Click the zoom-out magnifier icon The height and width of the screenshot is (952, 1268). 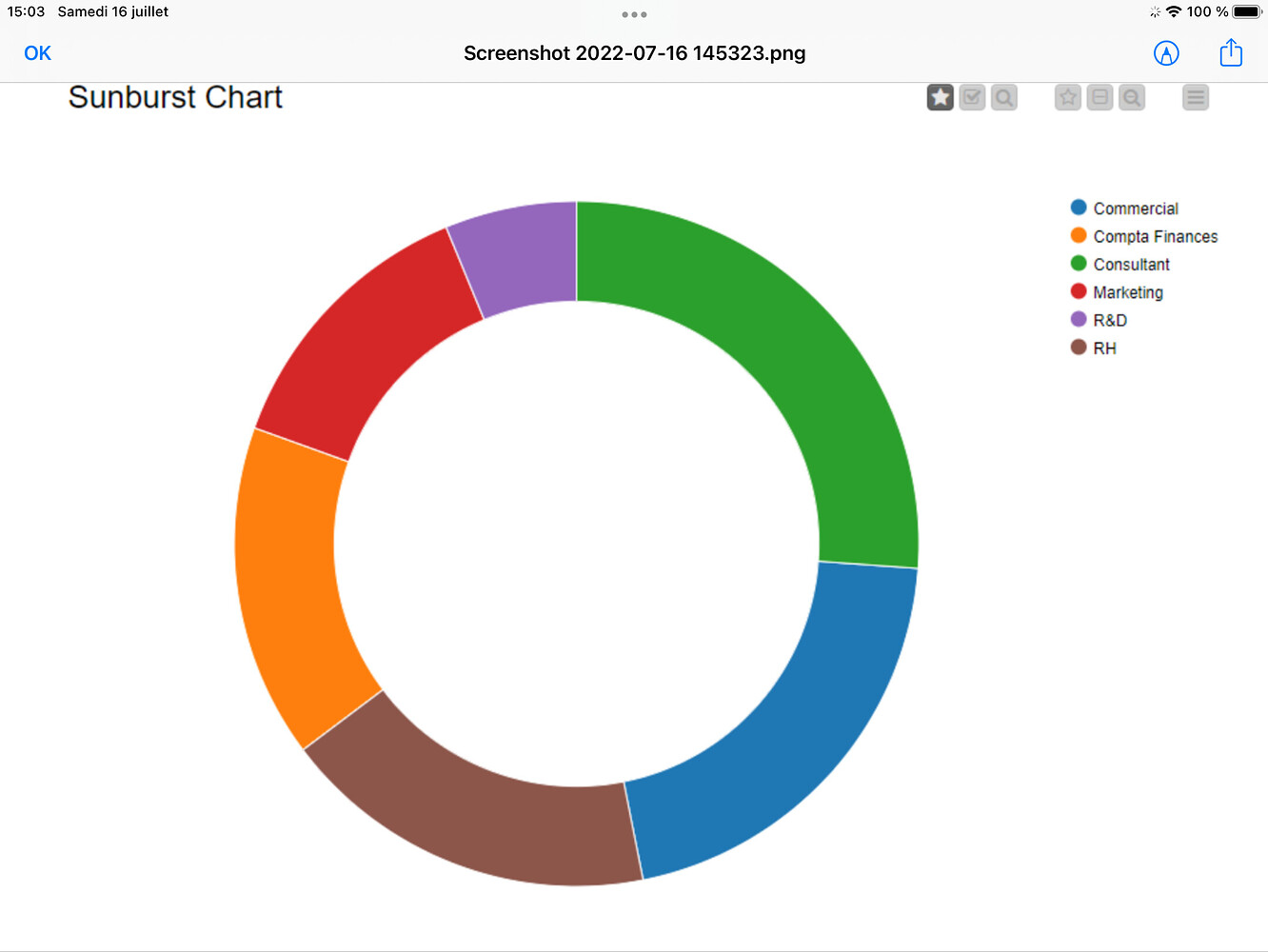(x=1132, y=97)
